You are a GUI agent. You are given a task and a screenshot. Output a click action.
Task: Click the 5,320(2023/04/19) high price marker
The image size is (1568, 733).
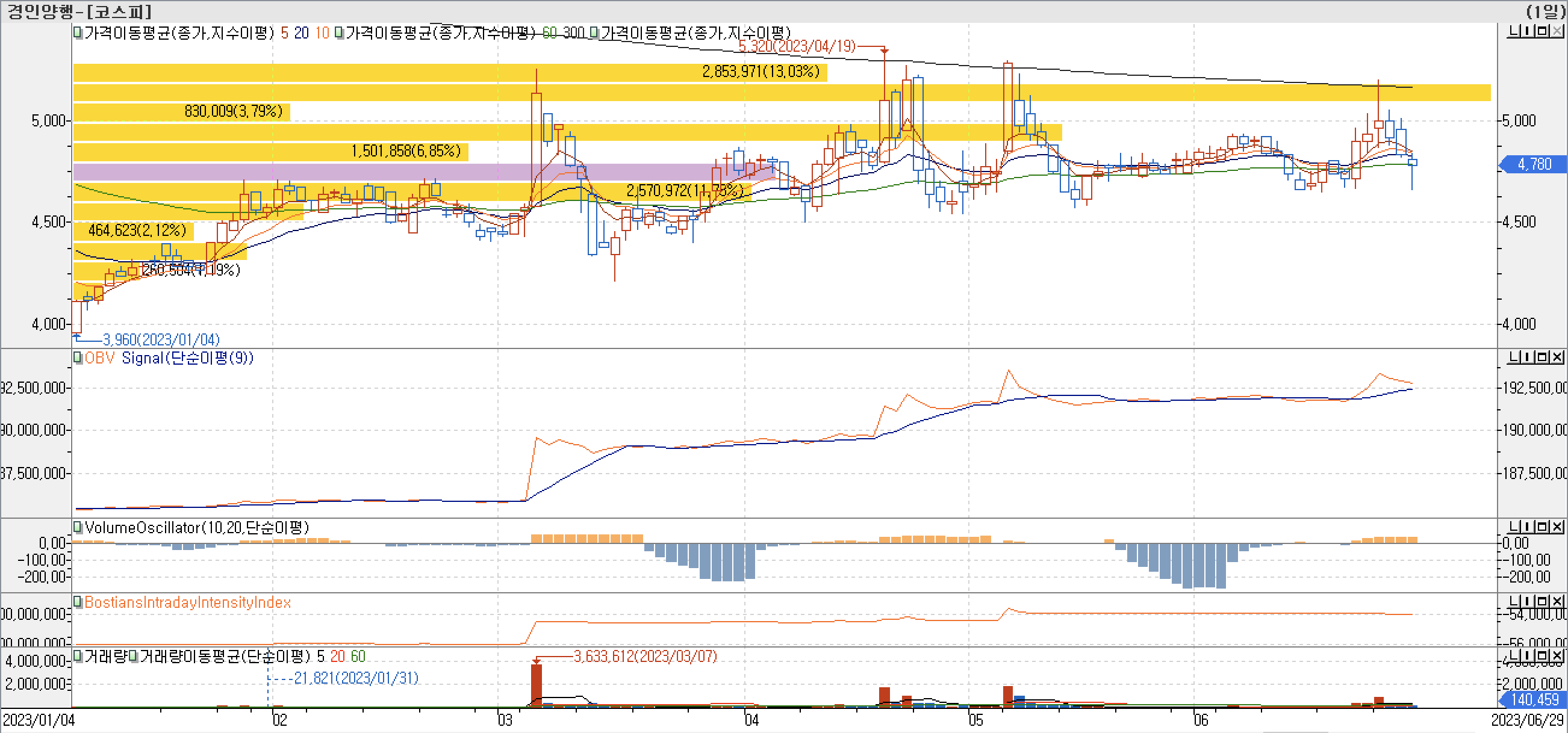point(797,46)
